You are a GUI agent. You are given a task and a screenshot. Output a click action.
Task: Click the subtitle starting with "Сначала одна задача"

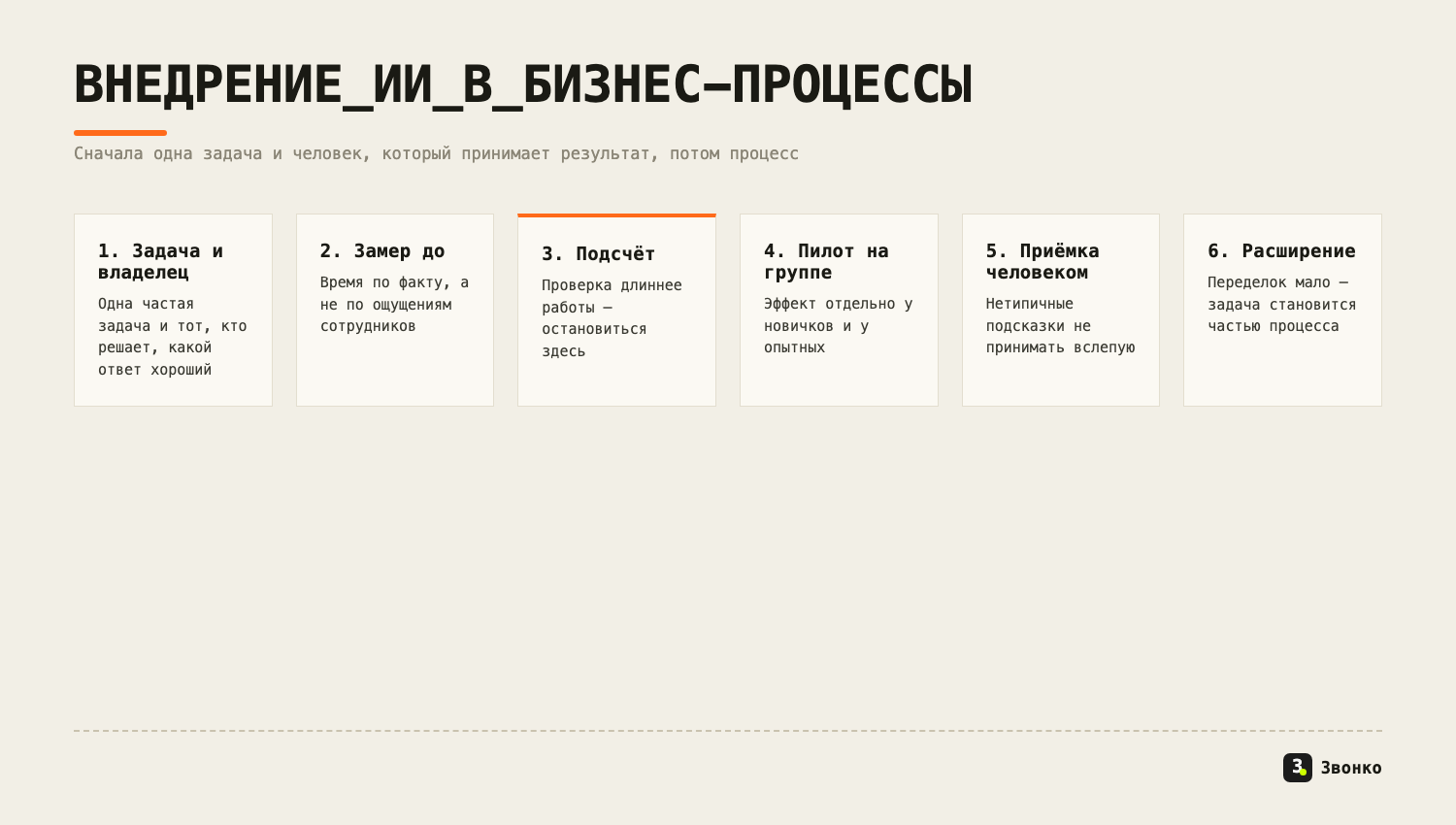point(437,153)
